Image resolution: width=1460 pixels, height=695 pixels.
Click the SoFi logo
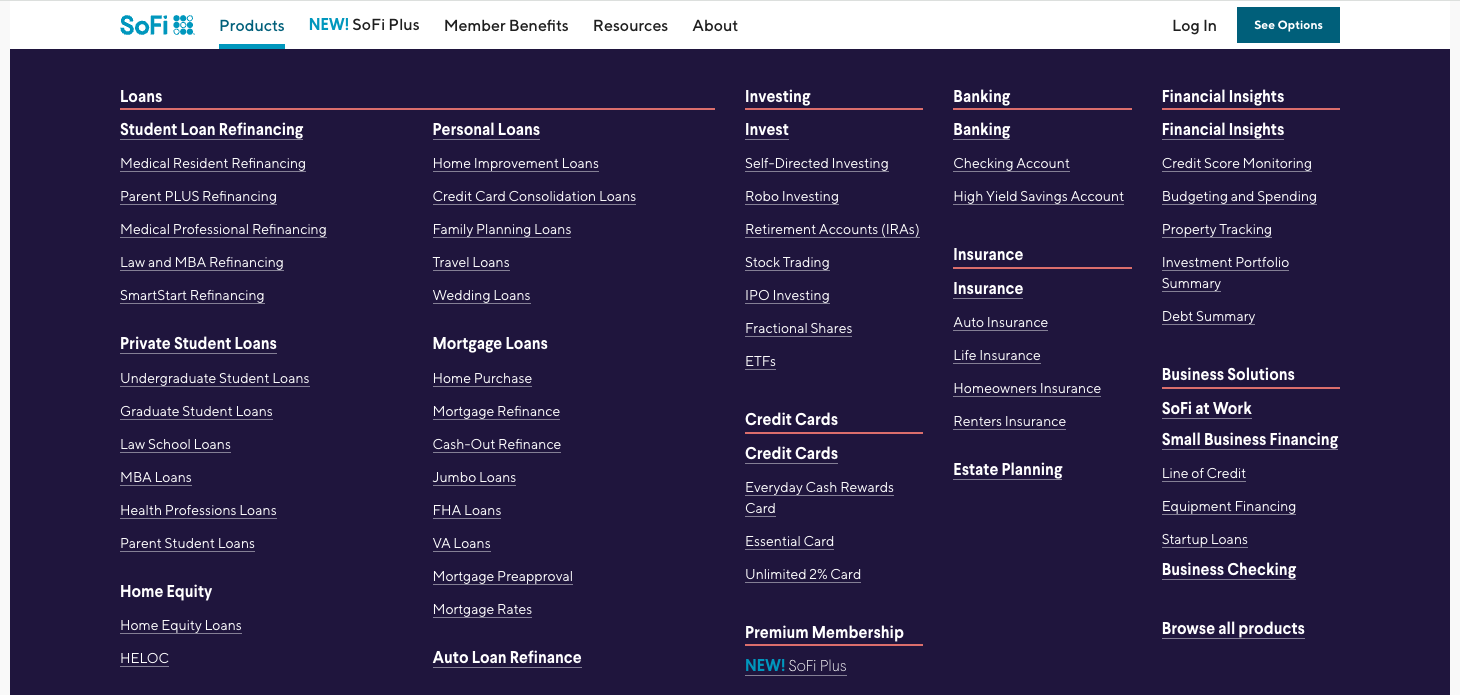tap(156, 24)
